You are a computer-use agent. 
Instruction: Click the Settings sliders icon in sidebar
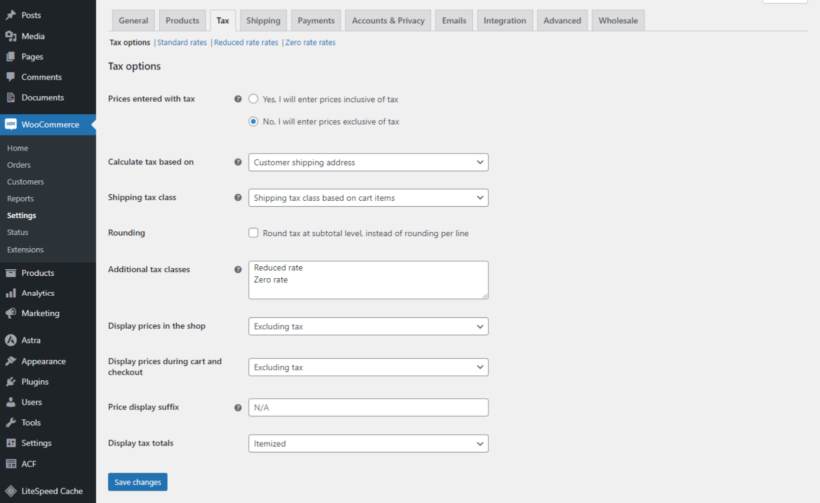(10, 443)
